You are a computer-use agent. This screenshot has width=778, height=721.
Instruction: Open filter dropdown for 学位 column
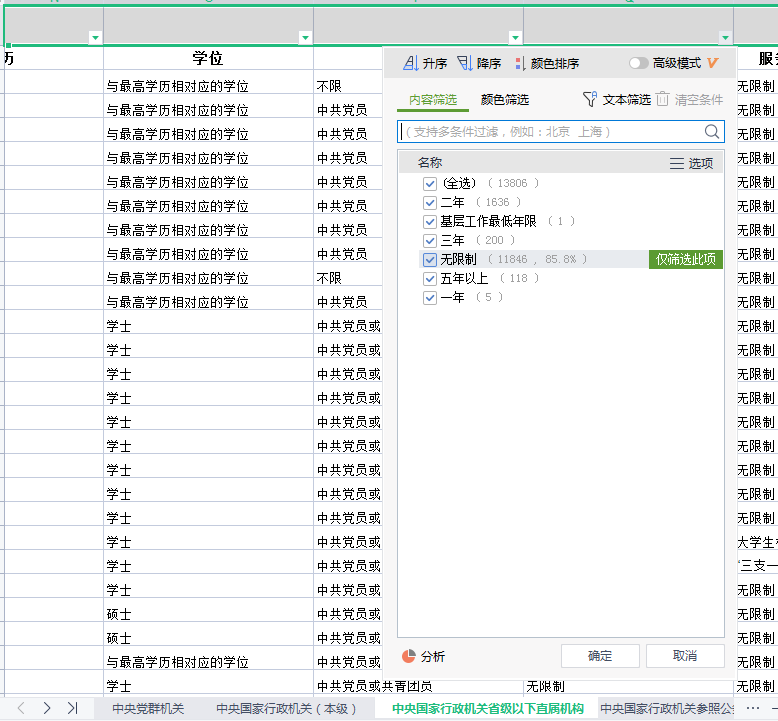[305, 38]
